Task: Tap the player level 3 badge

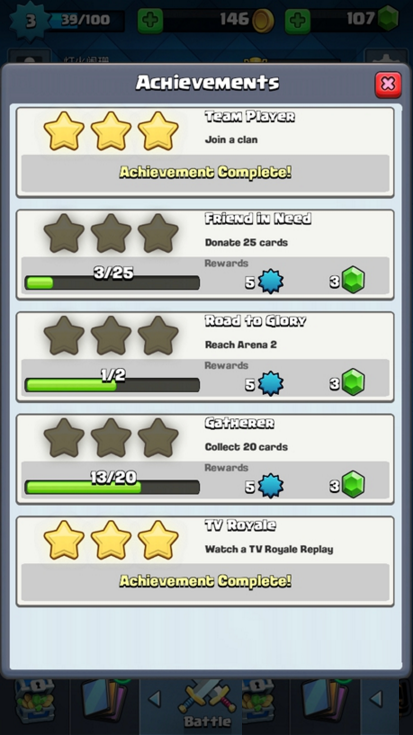Action: pos(30,21)
